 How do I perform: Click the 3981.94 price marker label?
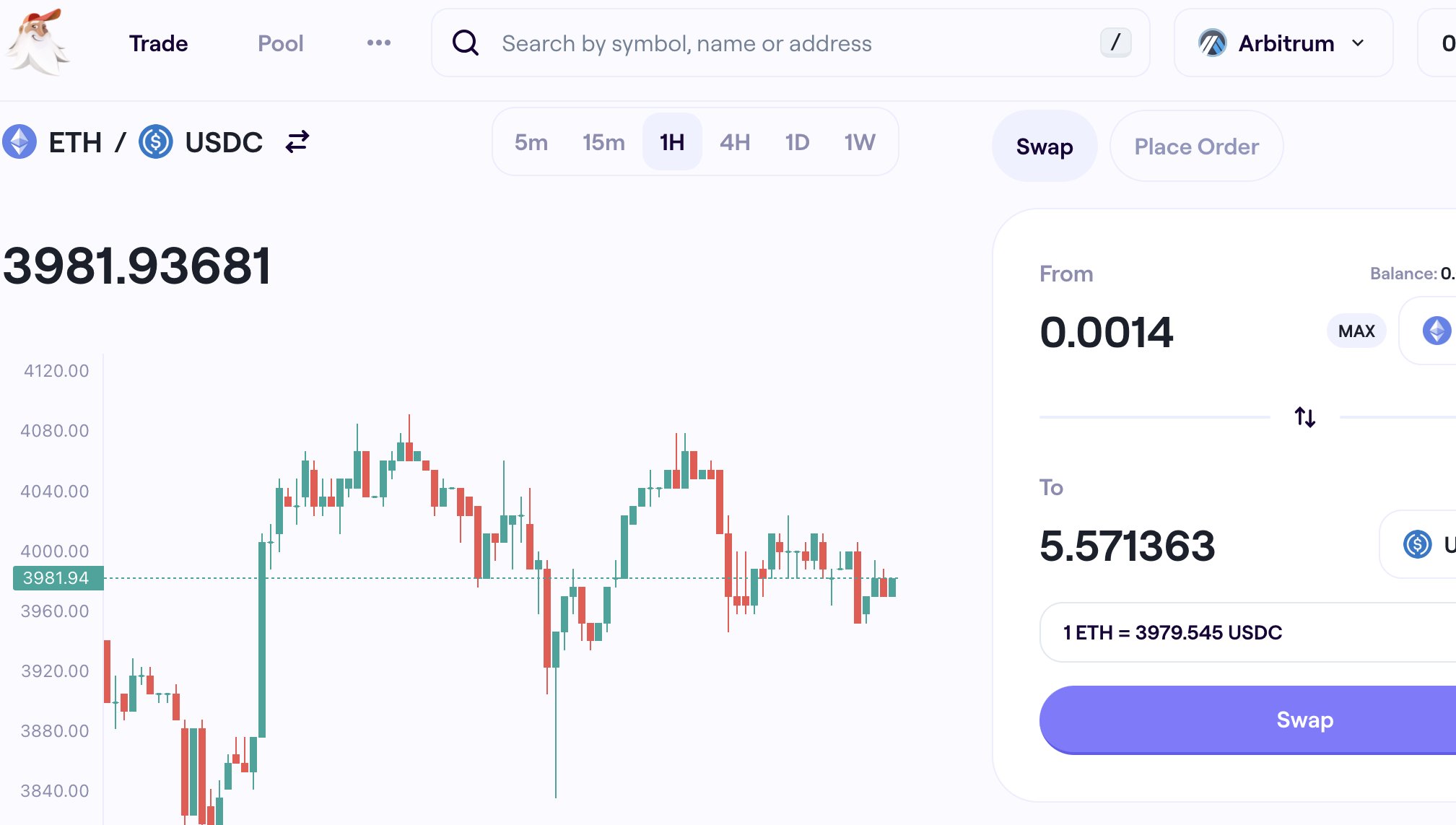click(58, 578)
